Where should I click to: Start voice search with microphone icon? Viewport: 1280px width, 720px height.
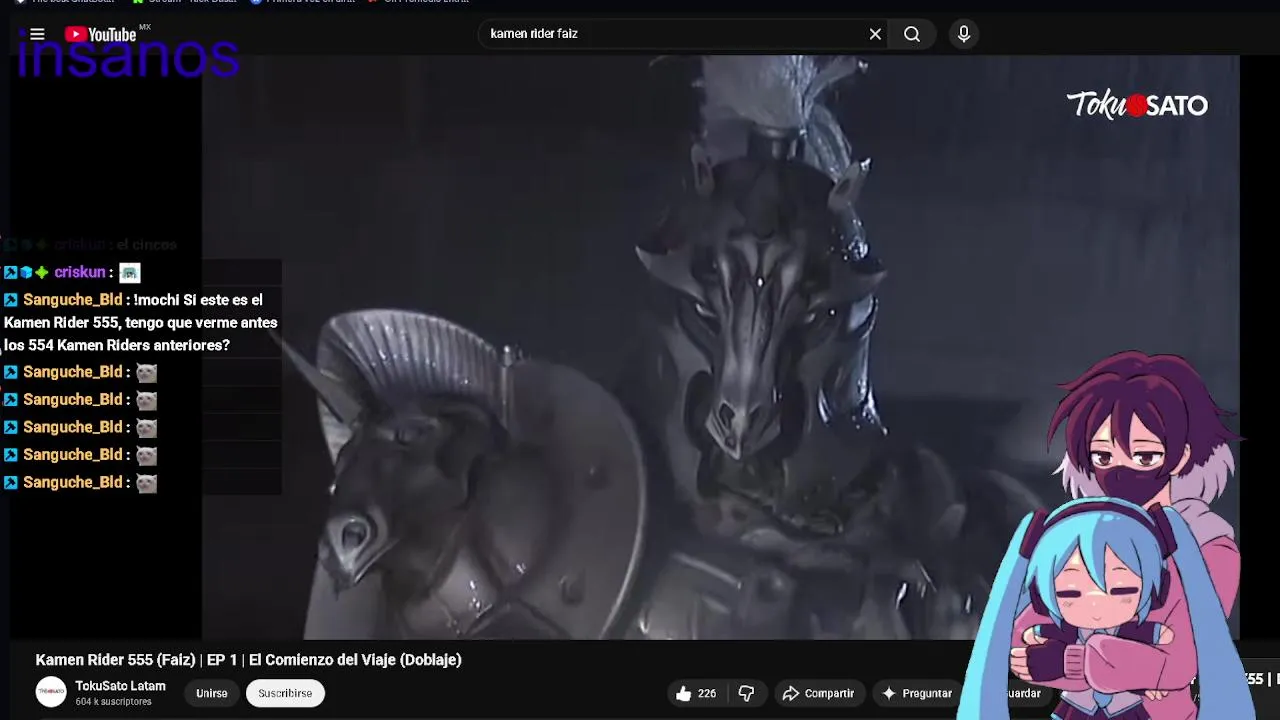(964, 34)
